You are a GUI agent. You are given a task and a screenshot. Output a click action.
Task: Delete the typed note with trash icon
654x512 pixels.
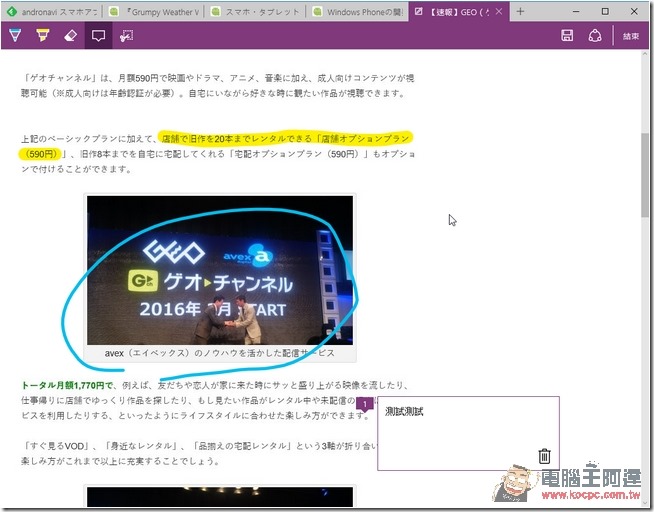pos(544,456)
